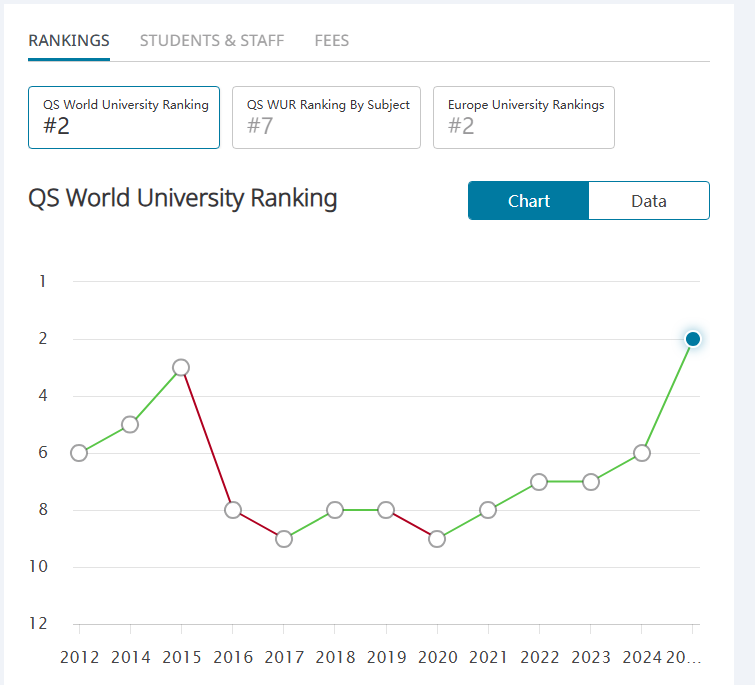Click the 2022 data point at rank 7
This screenshot has height=685, width=755.
(x=539, y=481)
